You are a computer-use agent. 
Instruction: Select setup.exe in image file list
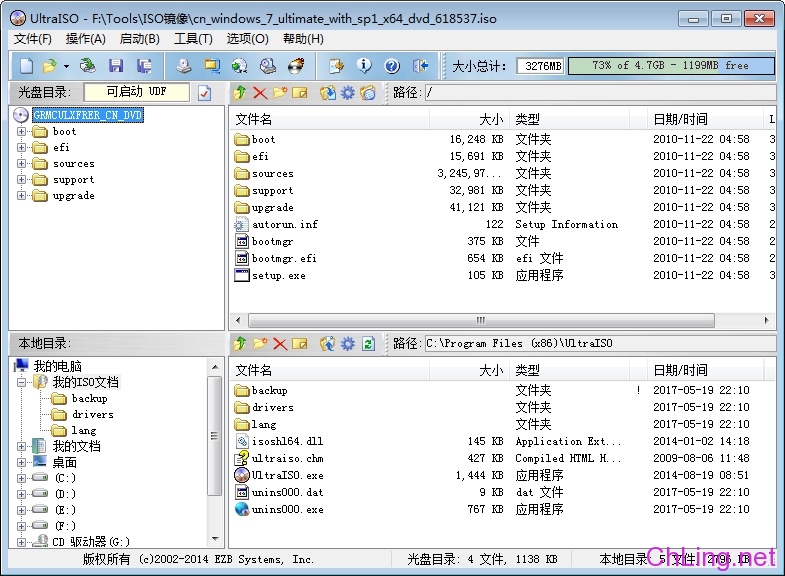(x=278, y=275)
